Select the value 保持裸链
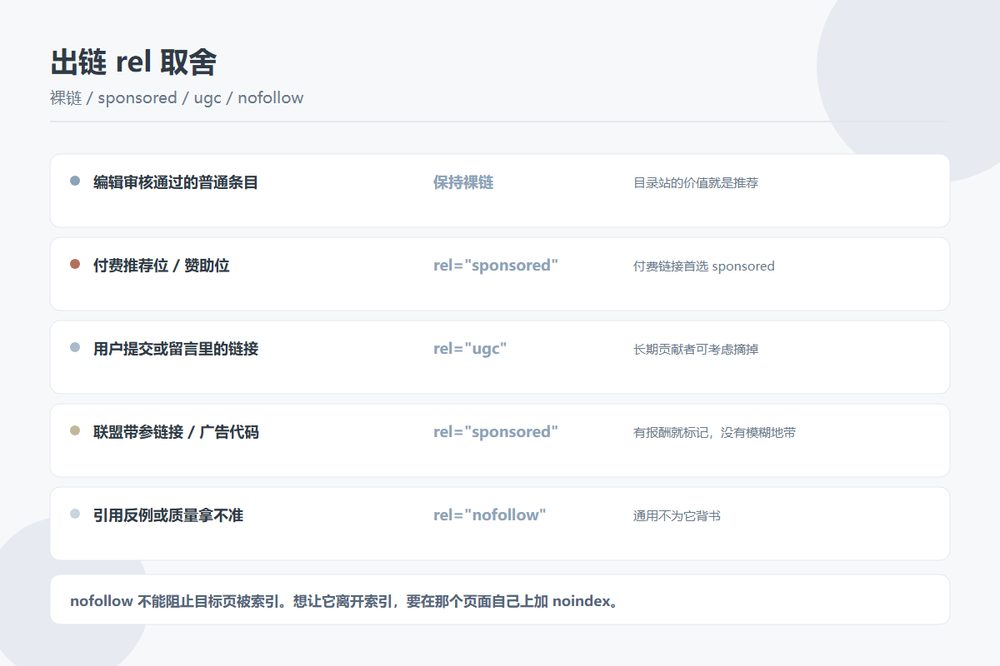1000x666 pixels. tap(463, 182)
